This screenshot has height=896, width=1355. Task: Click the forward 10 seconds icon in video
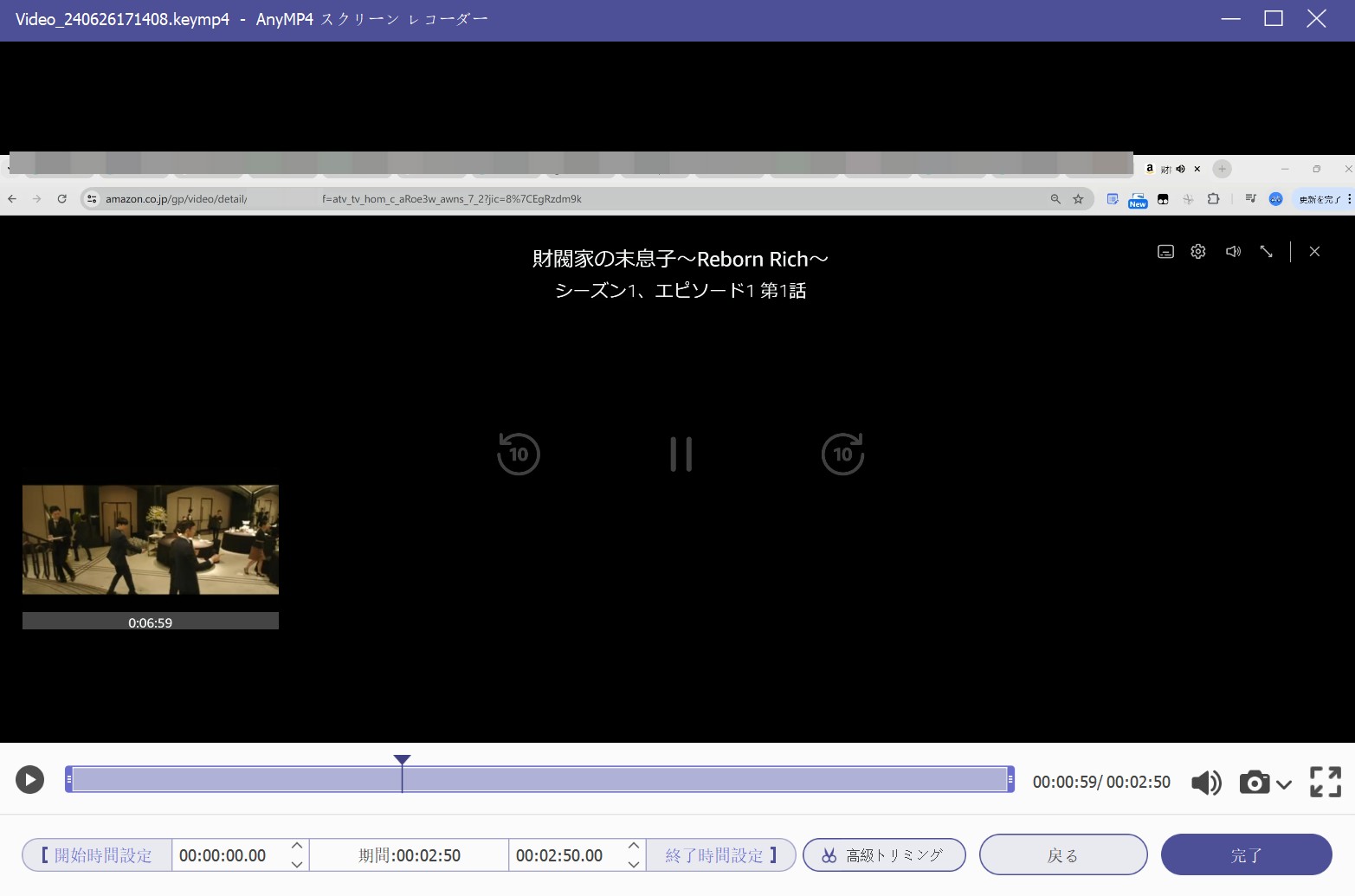[842, 454]
